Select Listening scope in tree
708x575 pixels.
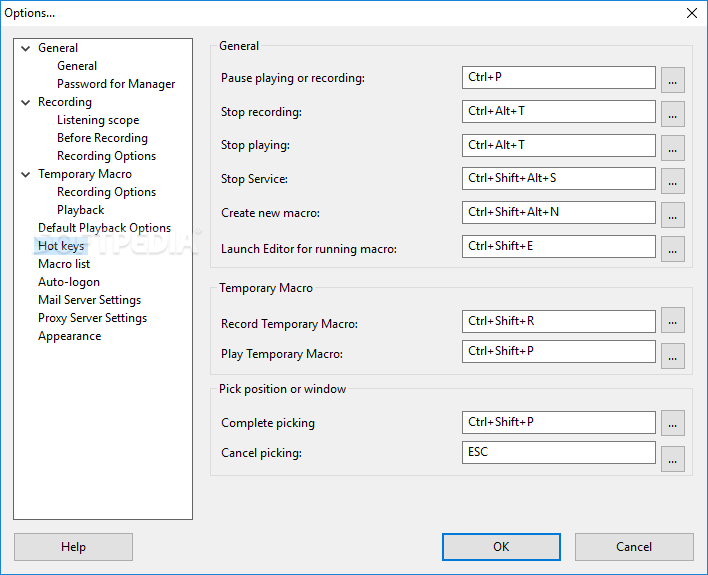point(98,120)
